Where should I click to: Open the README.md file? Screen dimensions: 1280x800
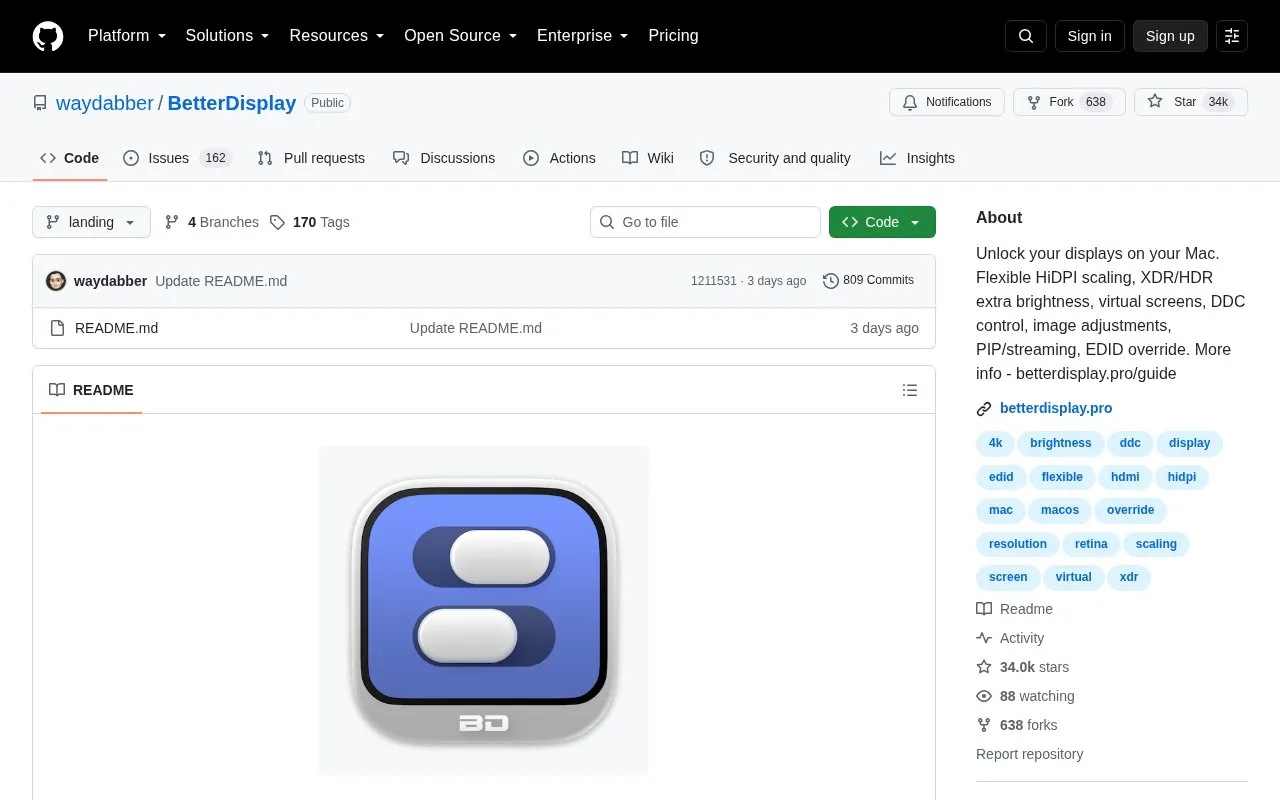[116, 328]
